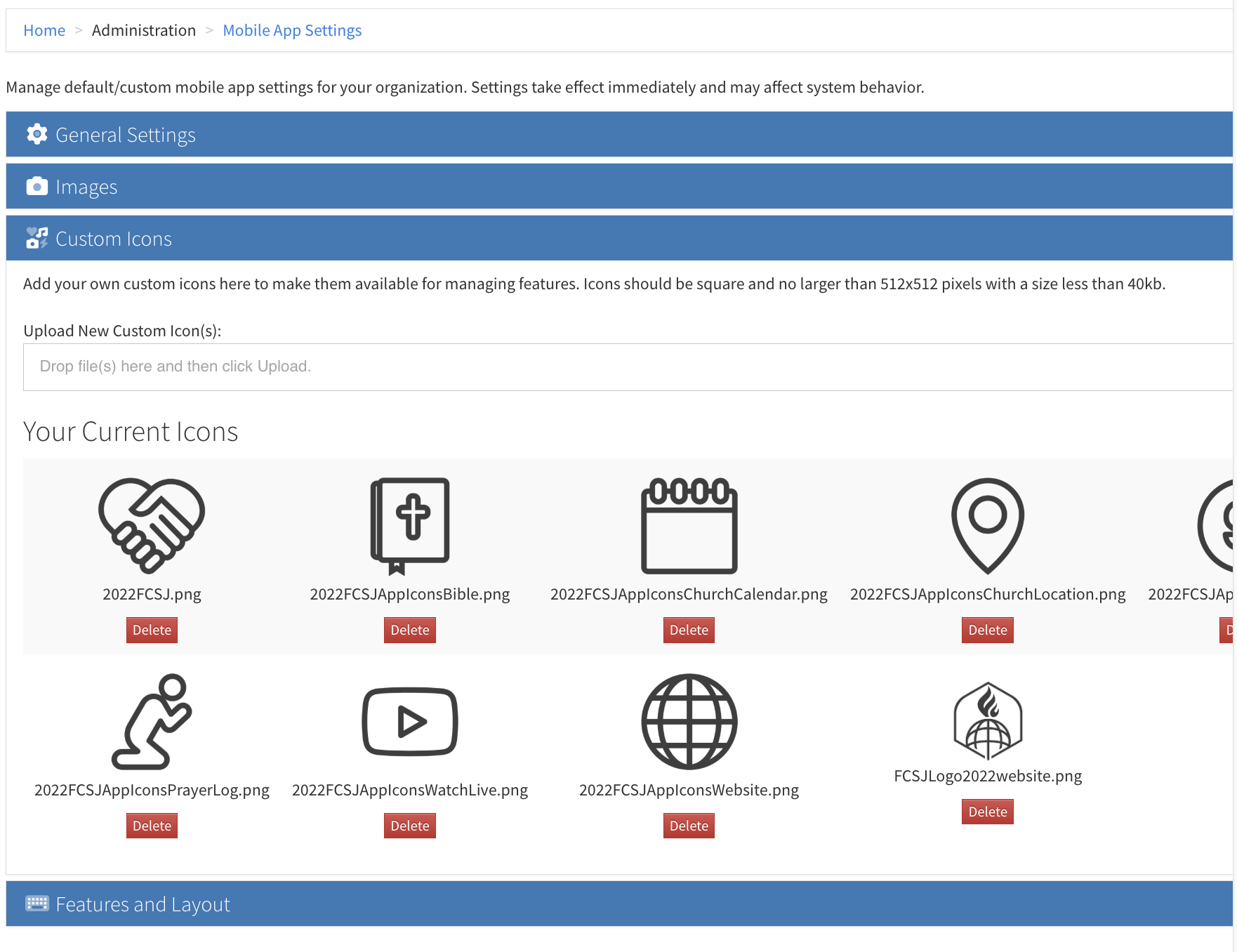Expand the General Settings section
This screenshot has width=1237, height=952.
pos(619,134)
